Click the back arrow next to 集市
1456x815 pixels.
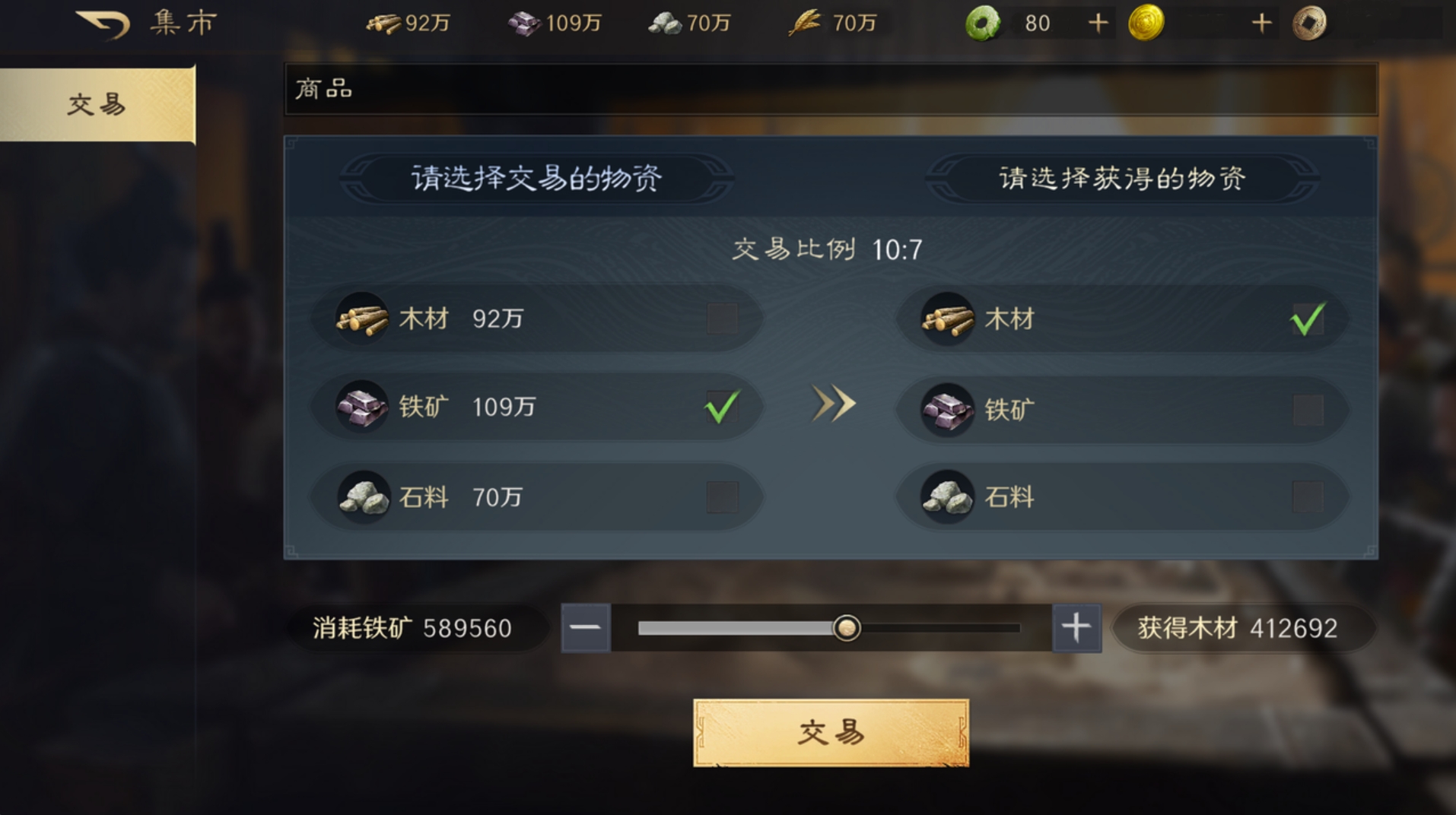[103, 24]
